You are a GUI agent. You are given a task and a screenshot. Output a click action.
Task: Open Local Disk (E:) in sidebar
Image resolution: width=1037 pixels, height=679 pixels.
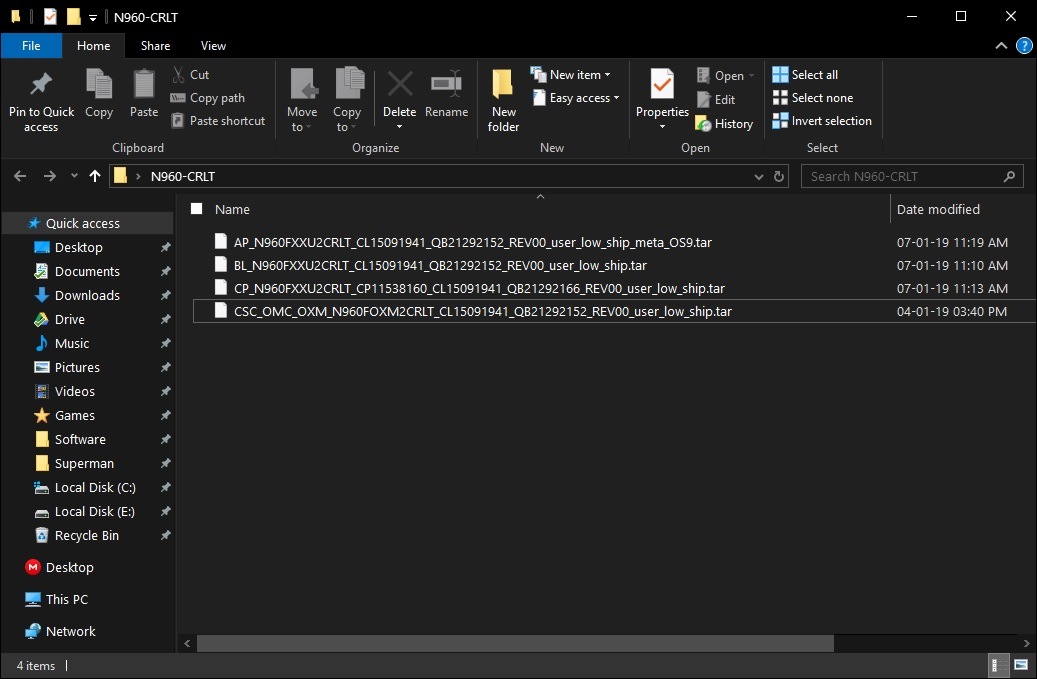pos(95,511)
